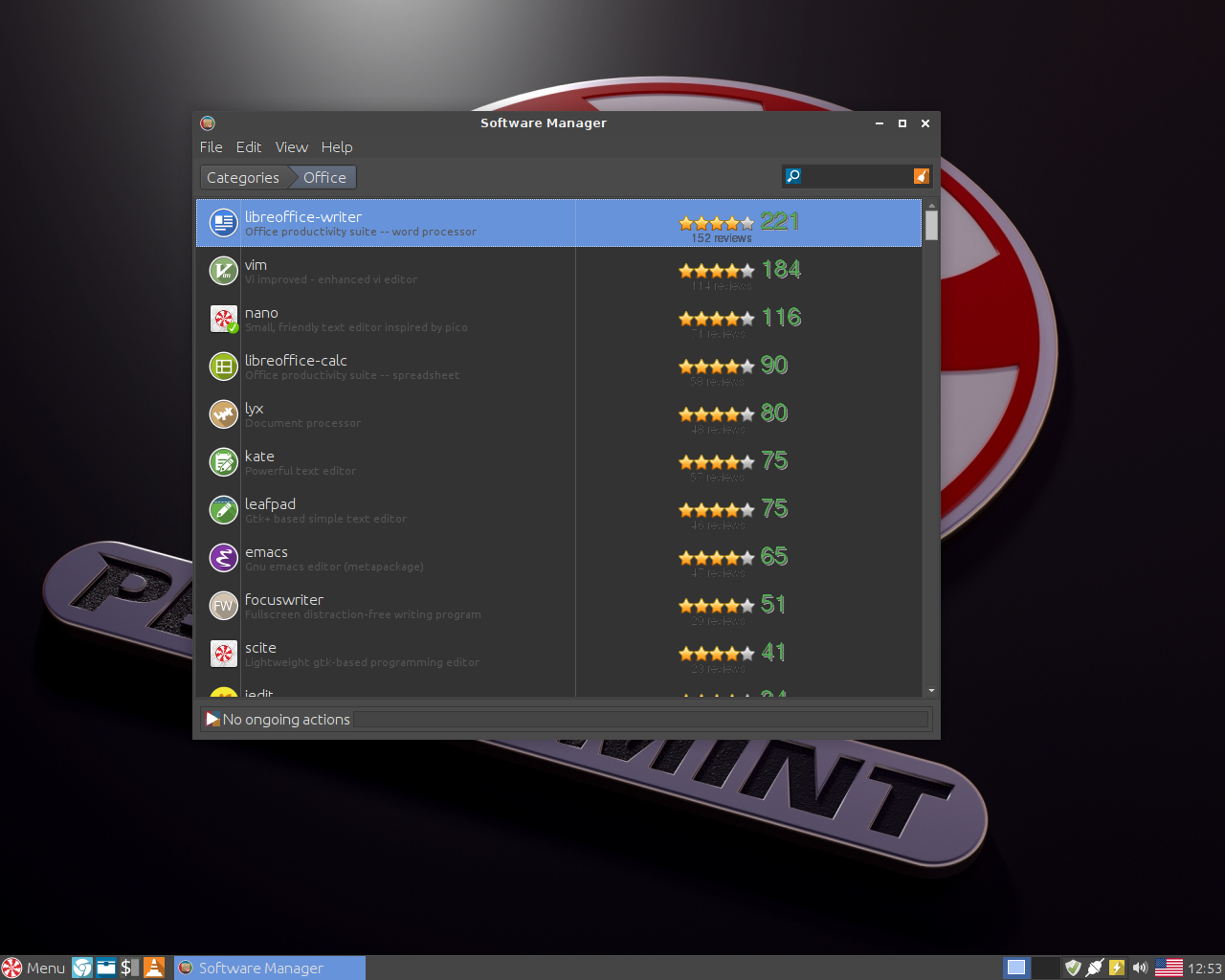This screenshot has width=1225, height=980.
Task: Select the "nano" package row text
Action: point(261,313)
